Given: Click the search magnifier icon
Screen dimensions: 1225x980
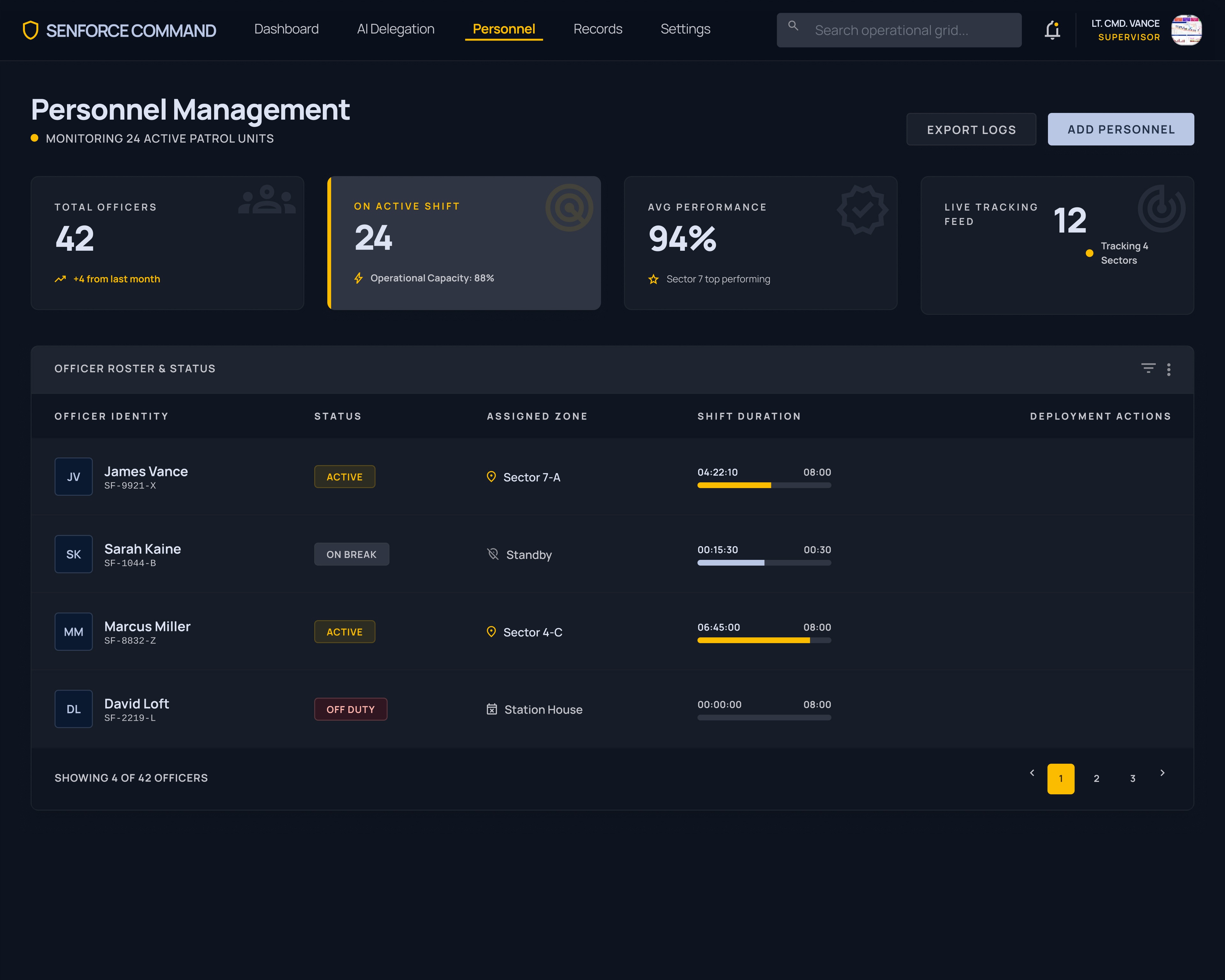Looking at the screenshot, I should tap(793, 26).
